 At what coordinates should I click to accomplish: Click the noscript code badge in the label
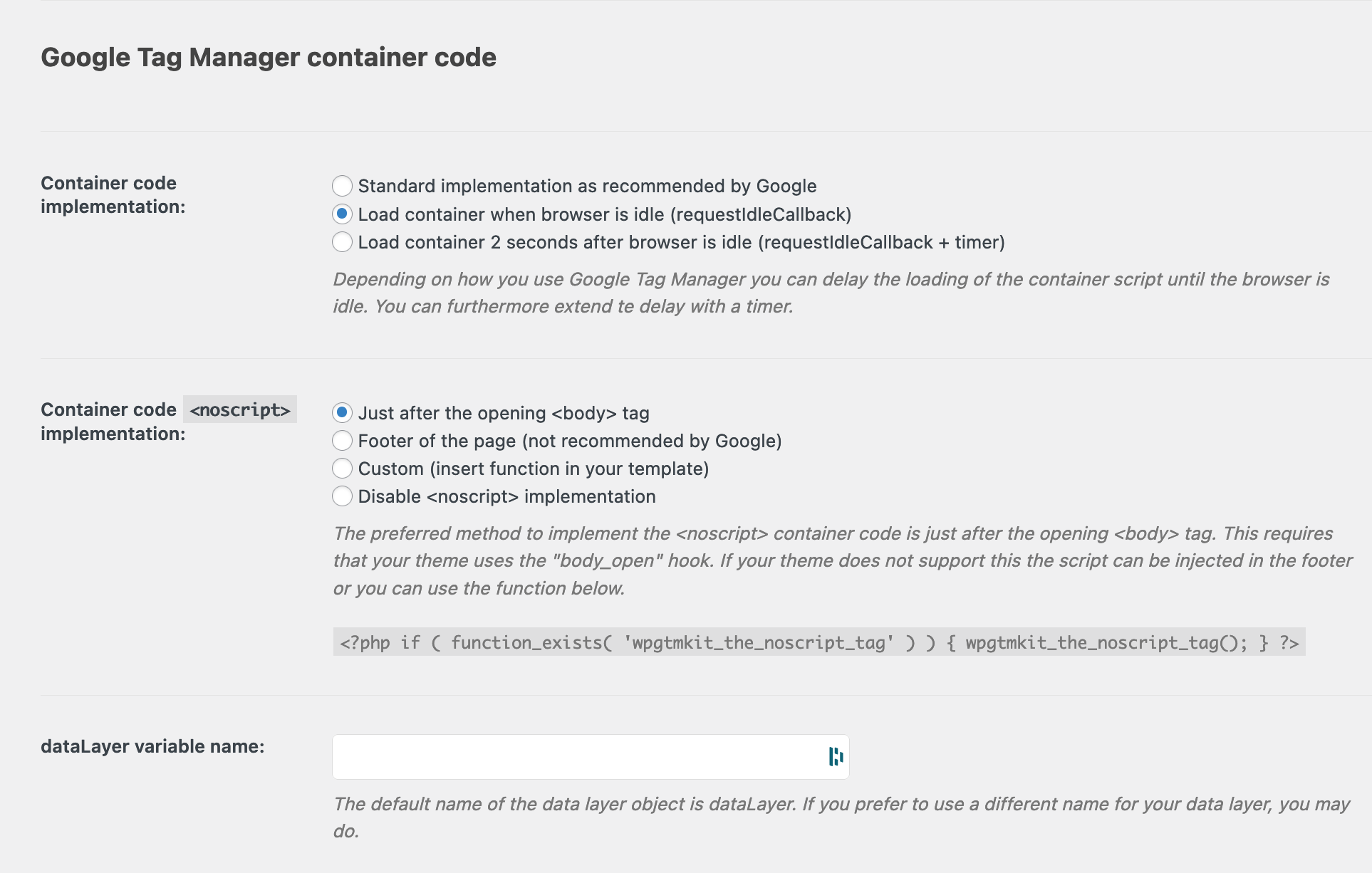click(x=240, y=409)
